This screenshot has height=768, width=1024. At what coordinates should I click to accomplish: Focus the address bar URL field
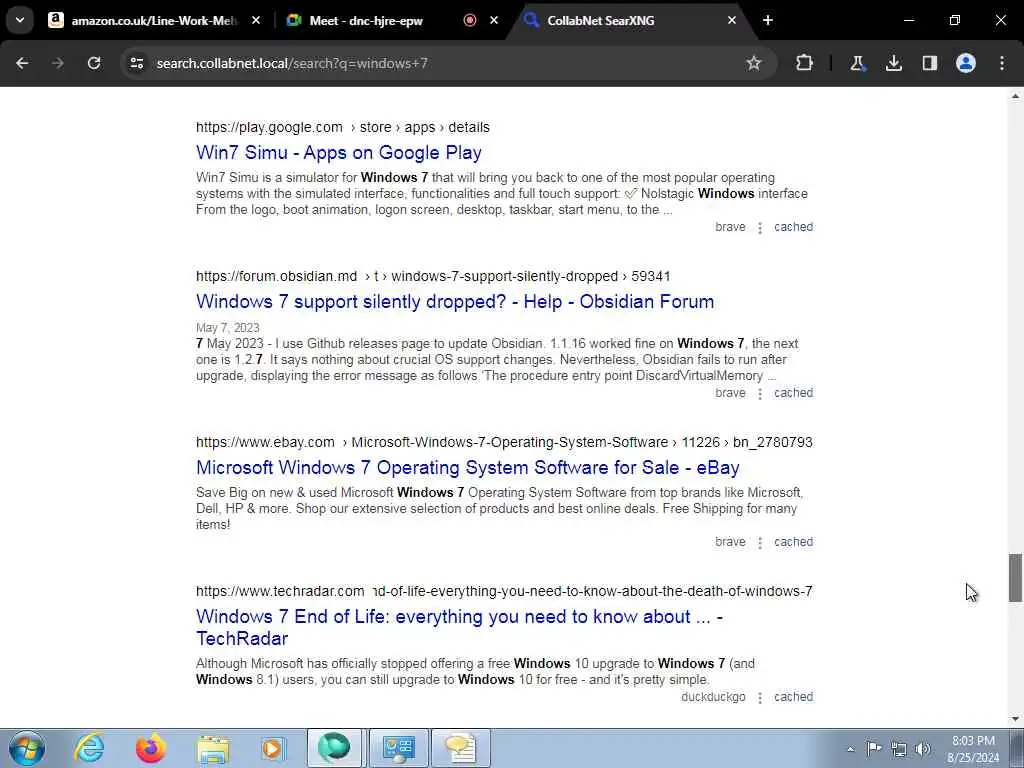click(x=444, y=63)
